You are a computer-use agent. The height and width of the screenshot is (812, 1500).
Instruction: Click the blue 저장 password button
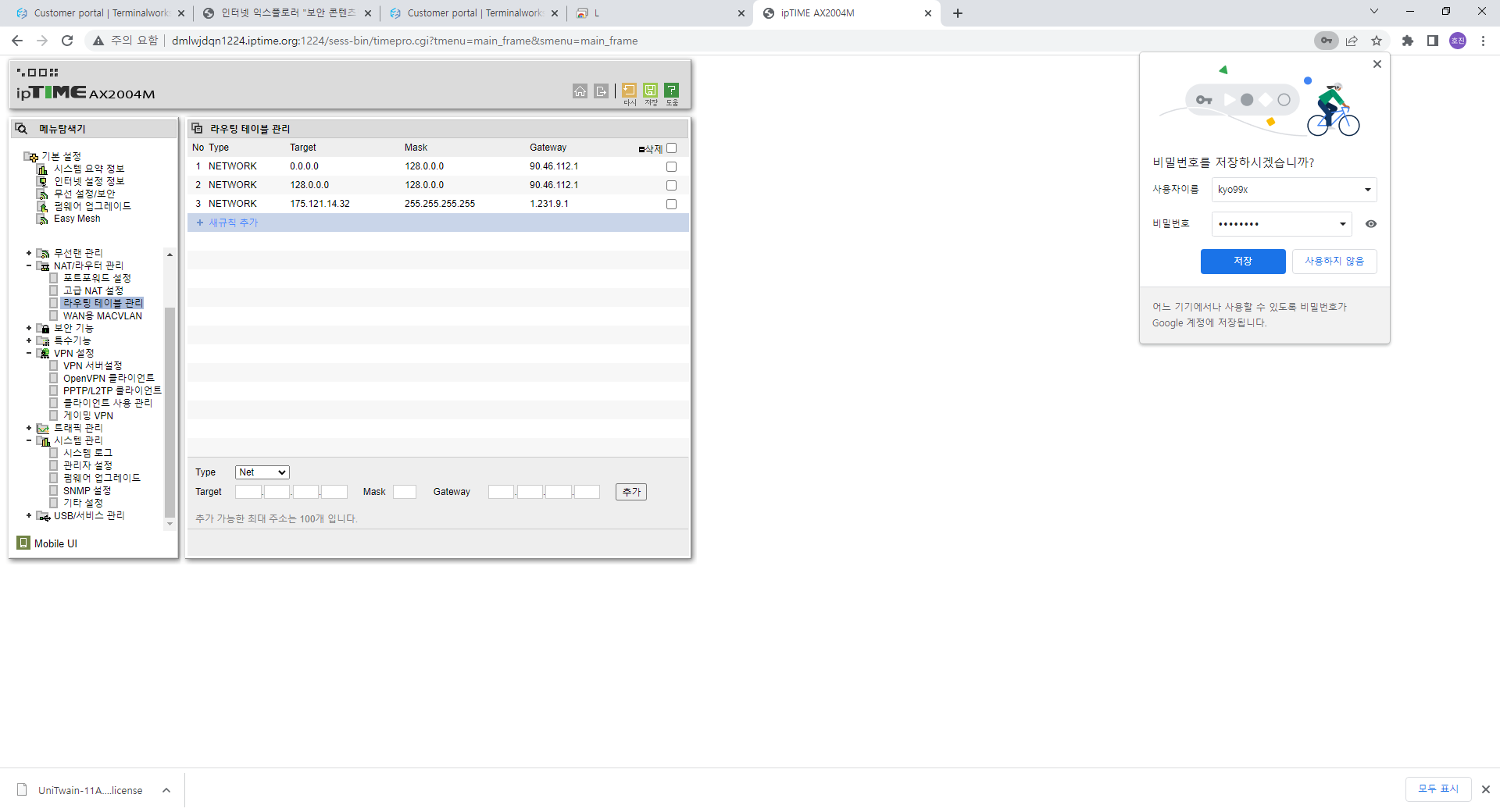click(x=1243, y=262)
